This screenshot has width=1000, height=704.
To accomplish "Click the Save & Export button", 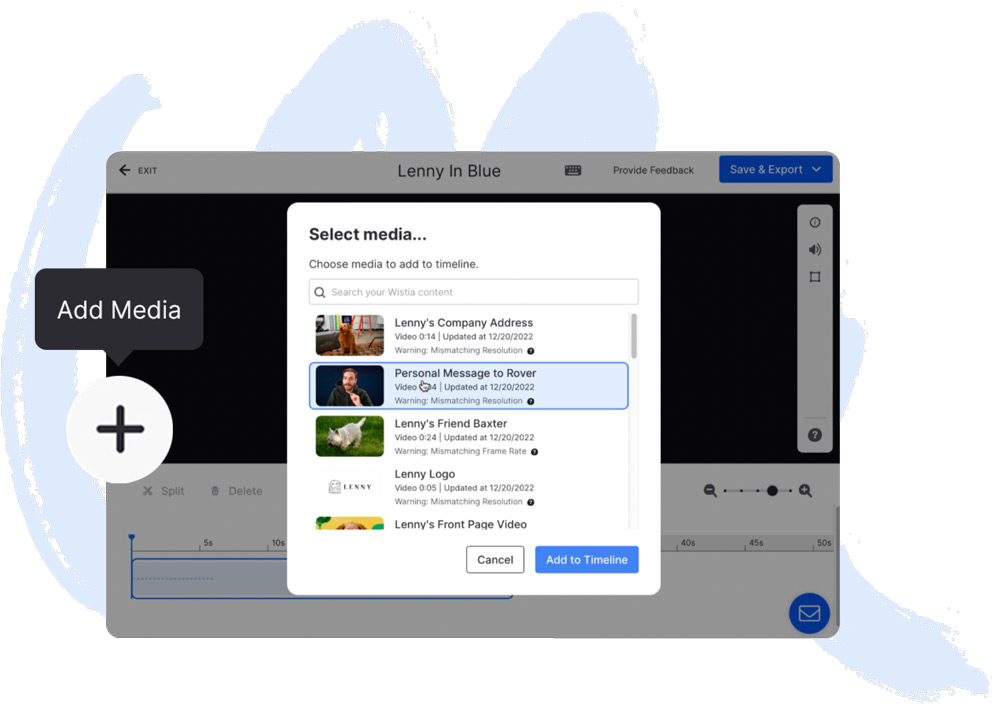I will (776, 170).
